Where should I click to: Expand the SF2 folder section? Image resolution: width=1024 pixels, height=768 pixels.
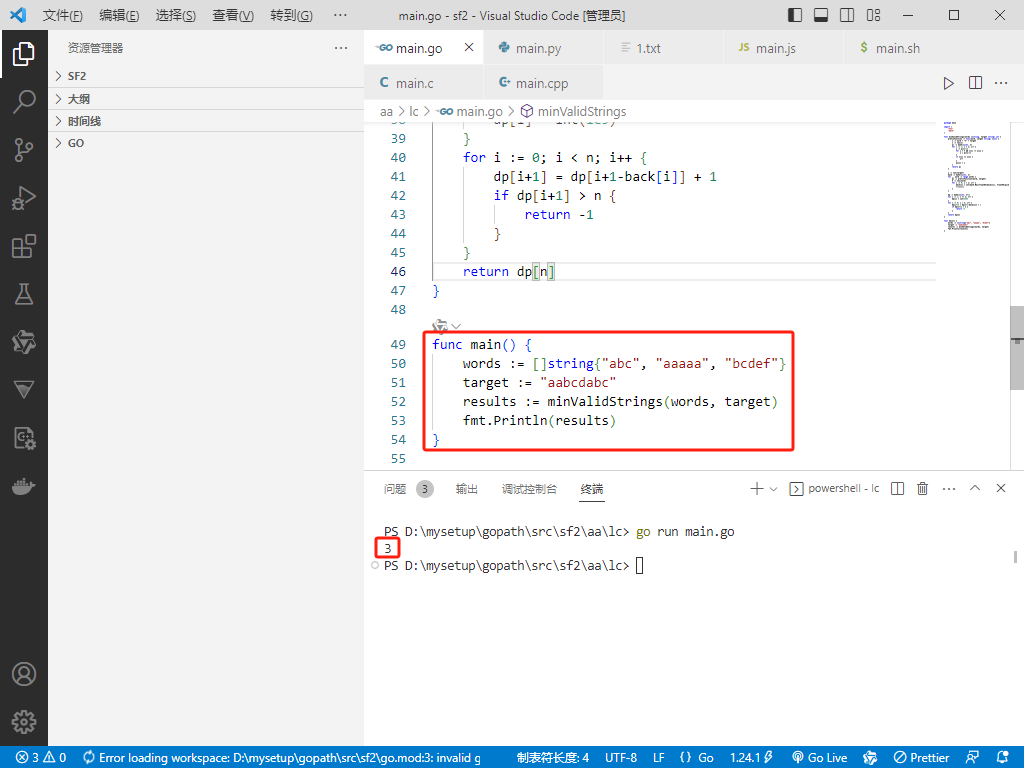[x=206, y=76]
